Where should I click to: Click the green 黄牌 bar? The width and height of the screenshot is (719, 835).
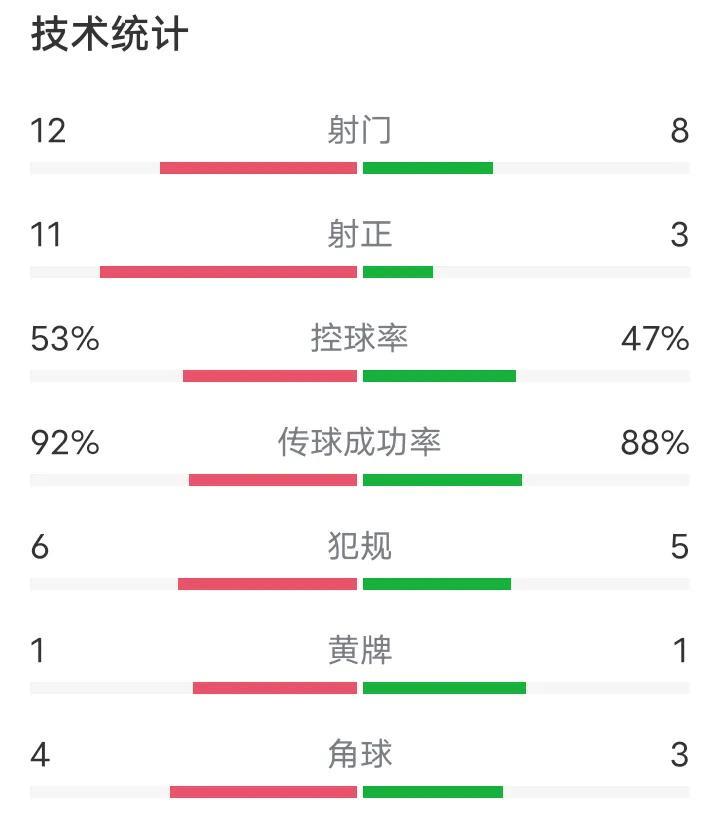(444, 688)
